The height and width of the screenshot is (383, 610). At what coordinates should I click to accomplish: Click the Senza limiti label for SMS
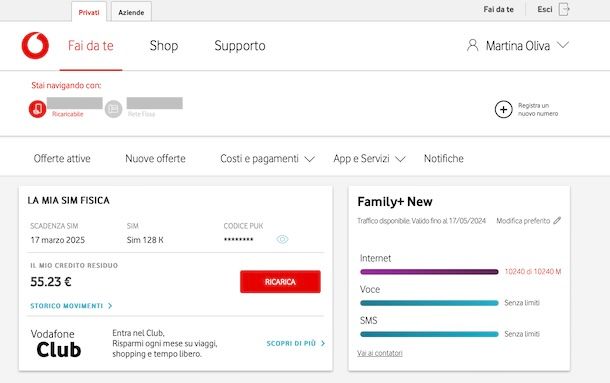click(x=522, y=334)
